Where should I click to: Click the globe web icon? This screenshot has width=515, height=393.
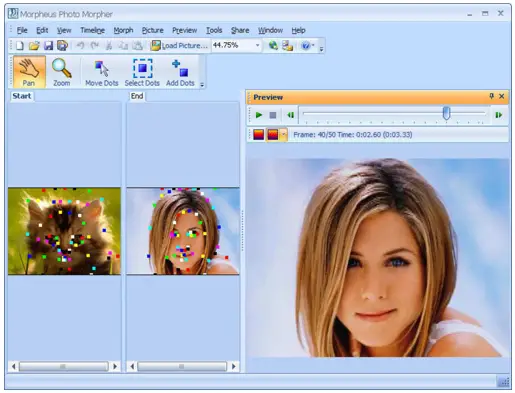[273, 45]
